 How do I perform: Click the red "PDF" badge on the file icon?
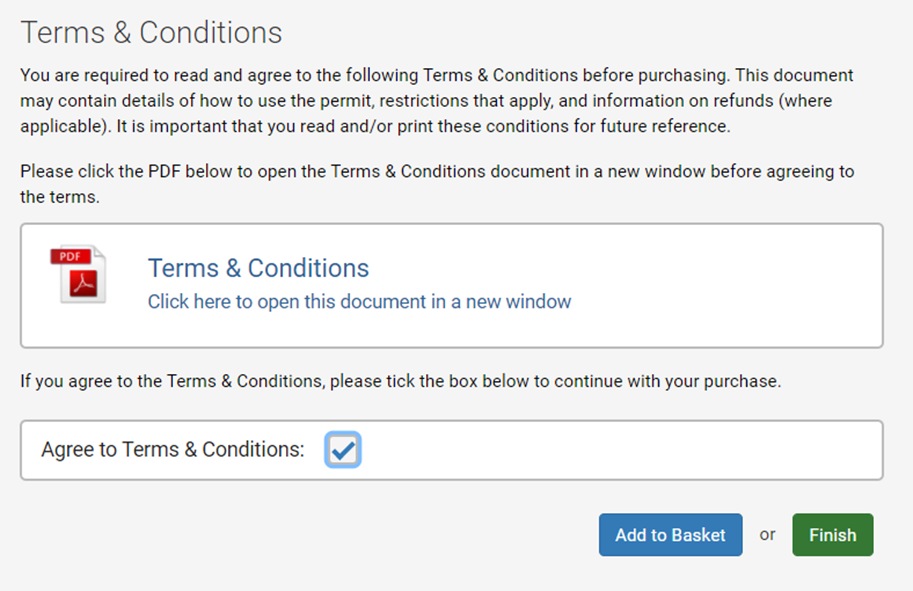pos(70,256)
